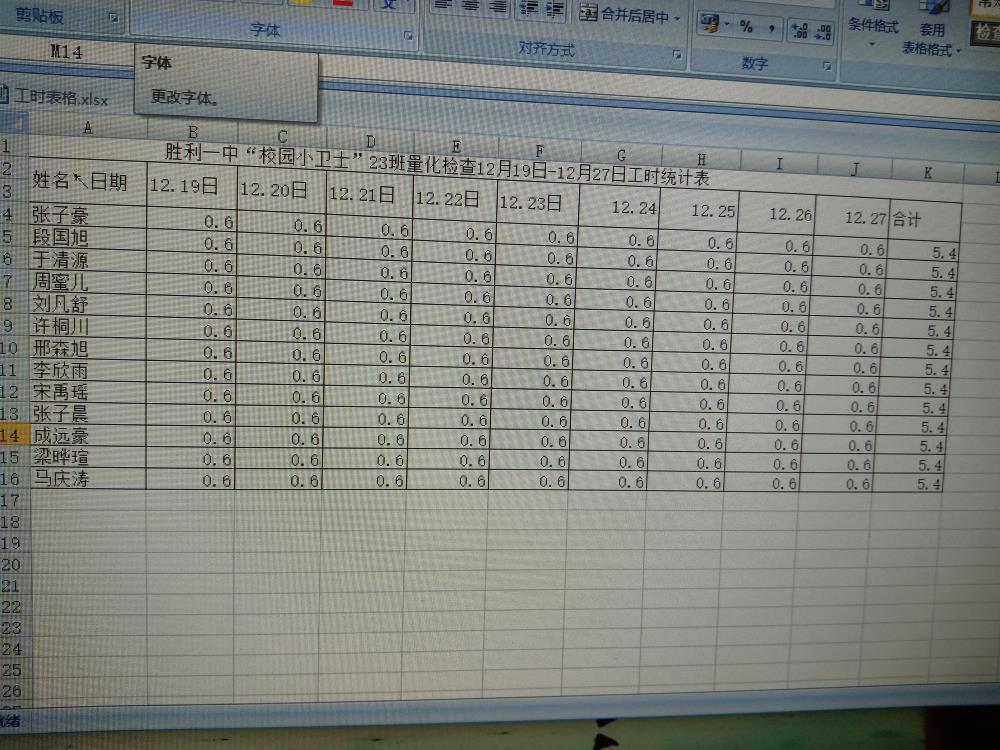Select column B header
This screenshot has width=1000, height=750.
click(x=193, y=132)
